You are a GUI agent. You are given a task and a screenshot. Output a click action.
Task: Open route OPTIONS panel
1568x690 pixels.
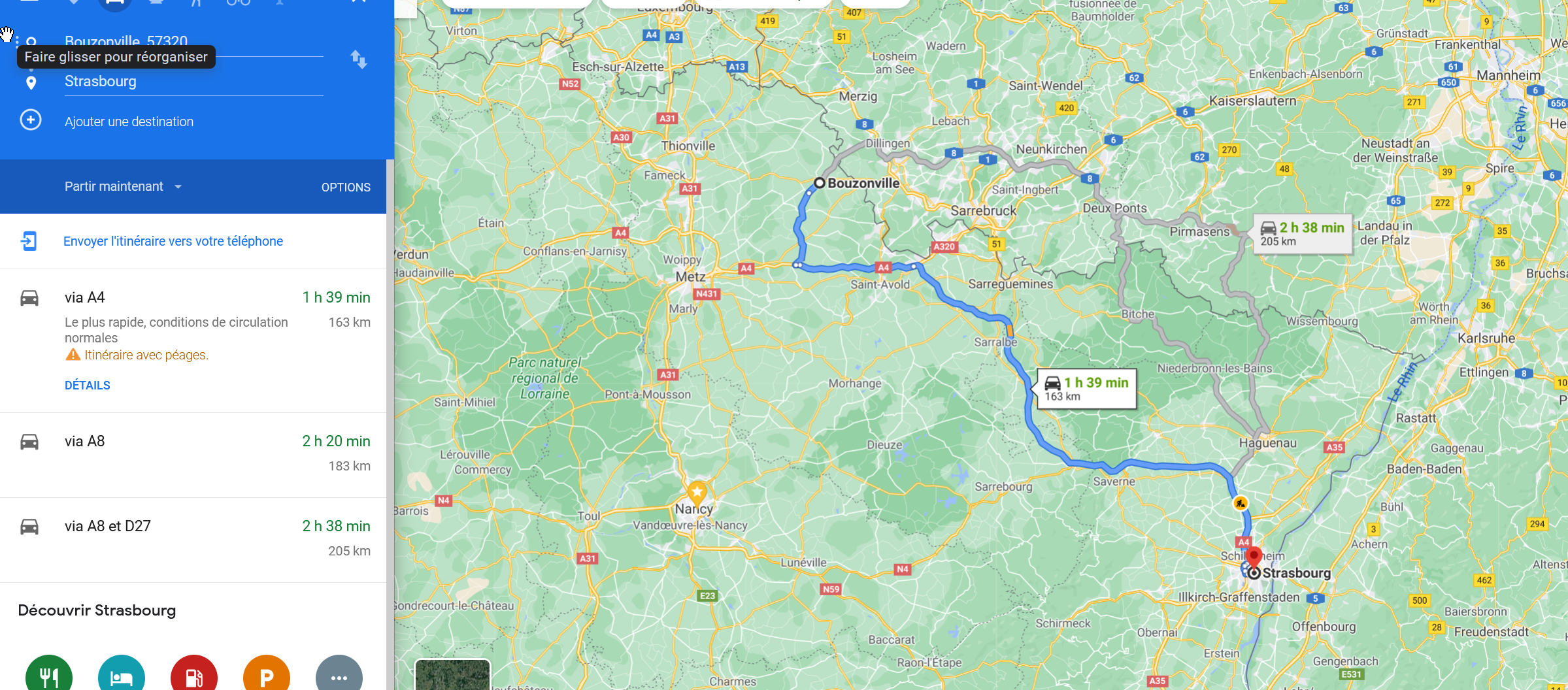click(x=346, y=188)
